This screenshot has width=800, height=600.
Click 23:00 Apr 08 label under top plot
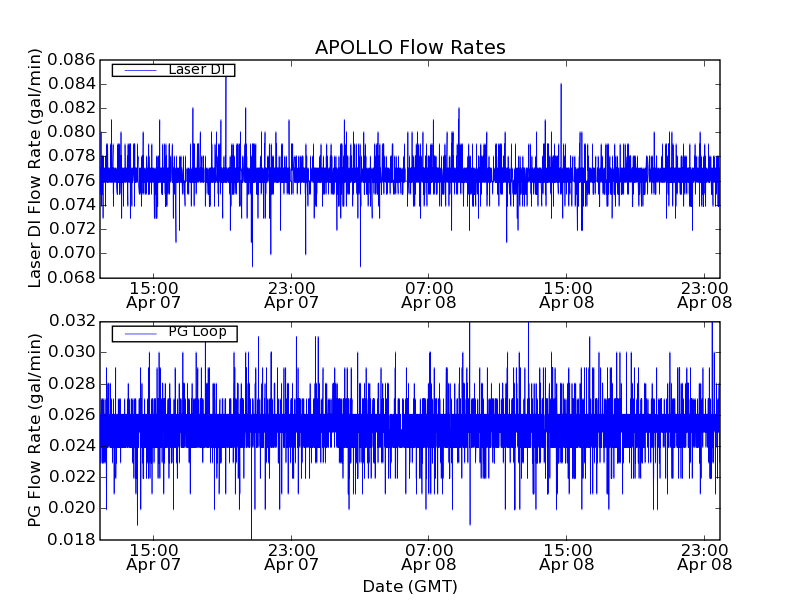click(705, 293)
